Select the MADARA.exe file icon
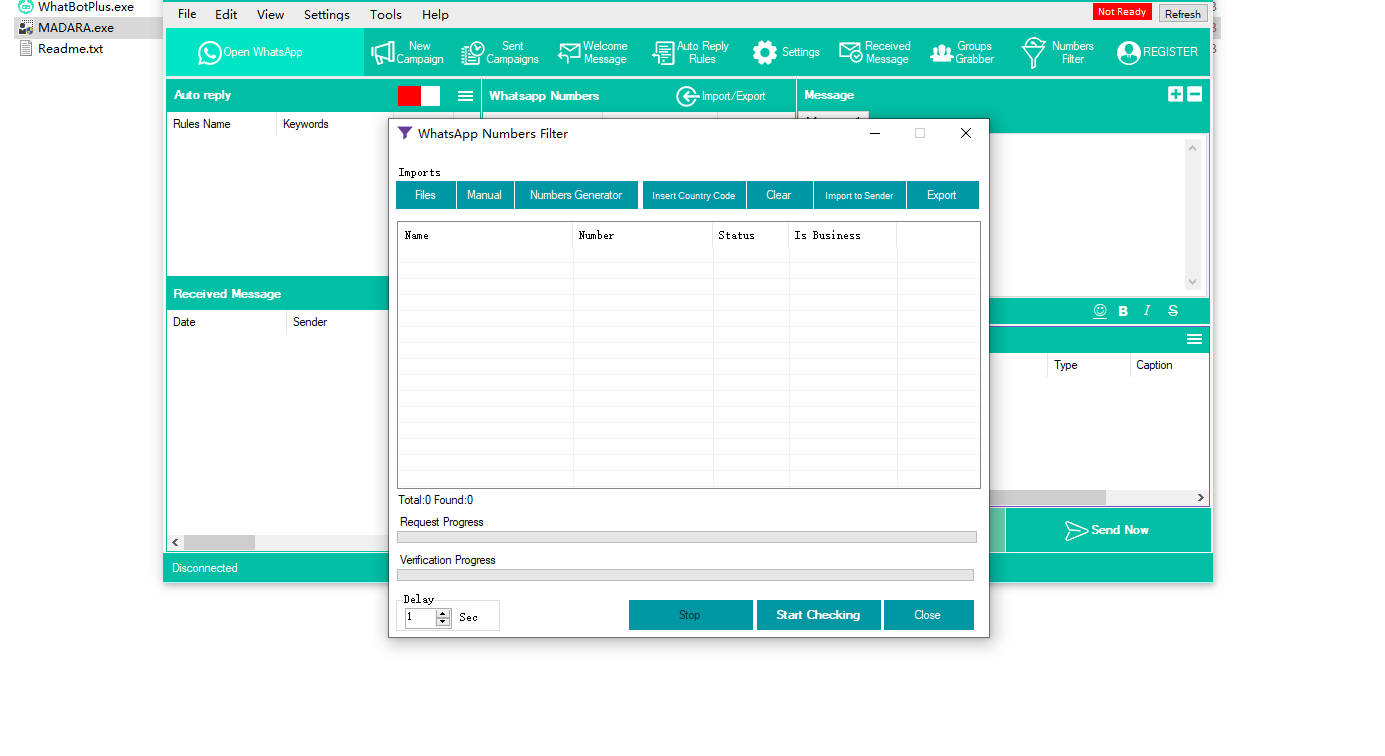The height and width of the screenshot is (756, 1385). (x=26, y=28)
